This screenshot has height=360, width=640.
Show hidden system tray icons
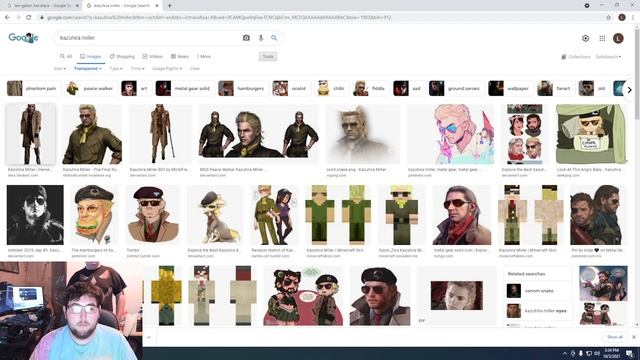pyautogui.click(x=565, y=353)
